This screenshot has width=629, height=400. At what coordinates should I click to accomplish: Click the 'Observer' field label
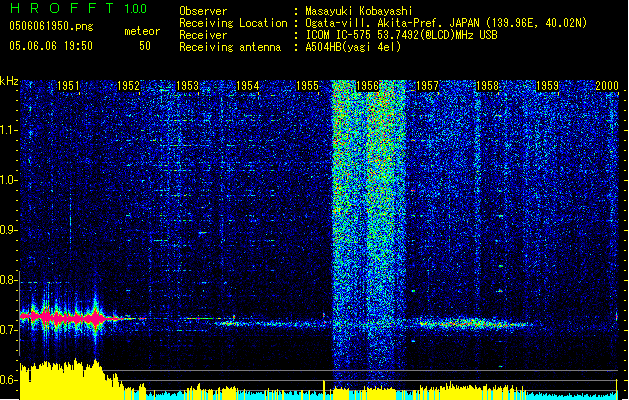pyautogui.click(x=203, y=11)
